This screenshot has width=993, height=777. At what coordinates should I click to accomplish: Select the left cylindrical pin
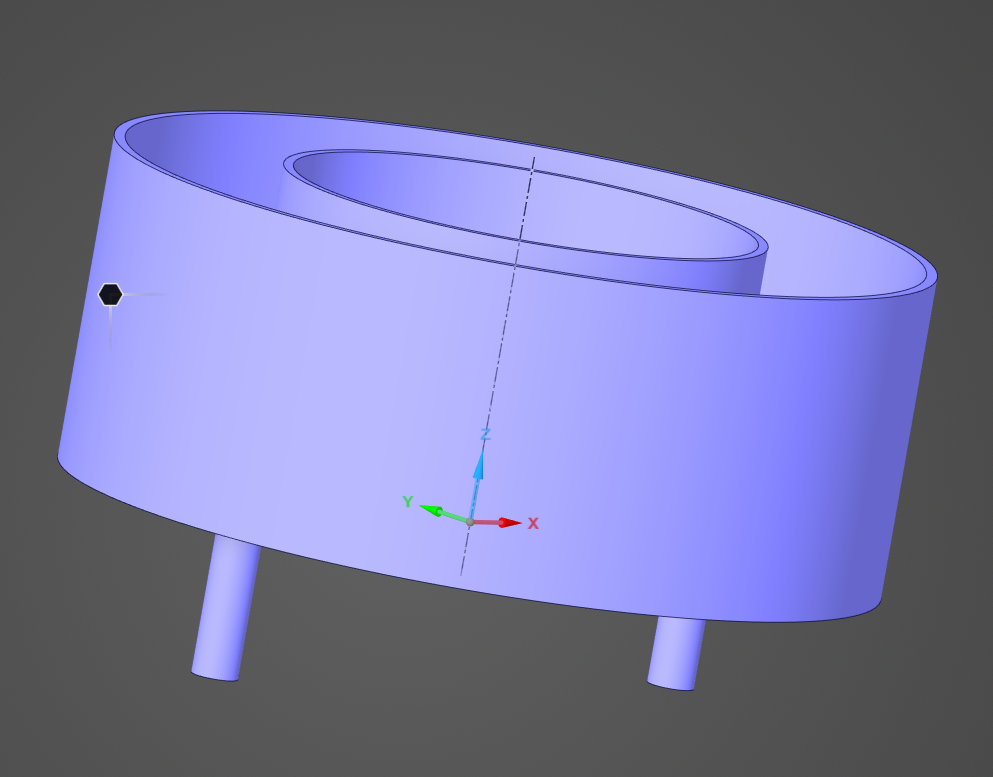[226, 608]
